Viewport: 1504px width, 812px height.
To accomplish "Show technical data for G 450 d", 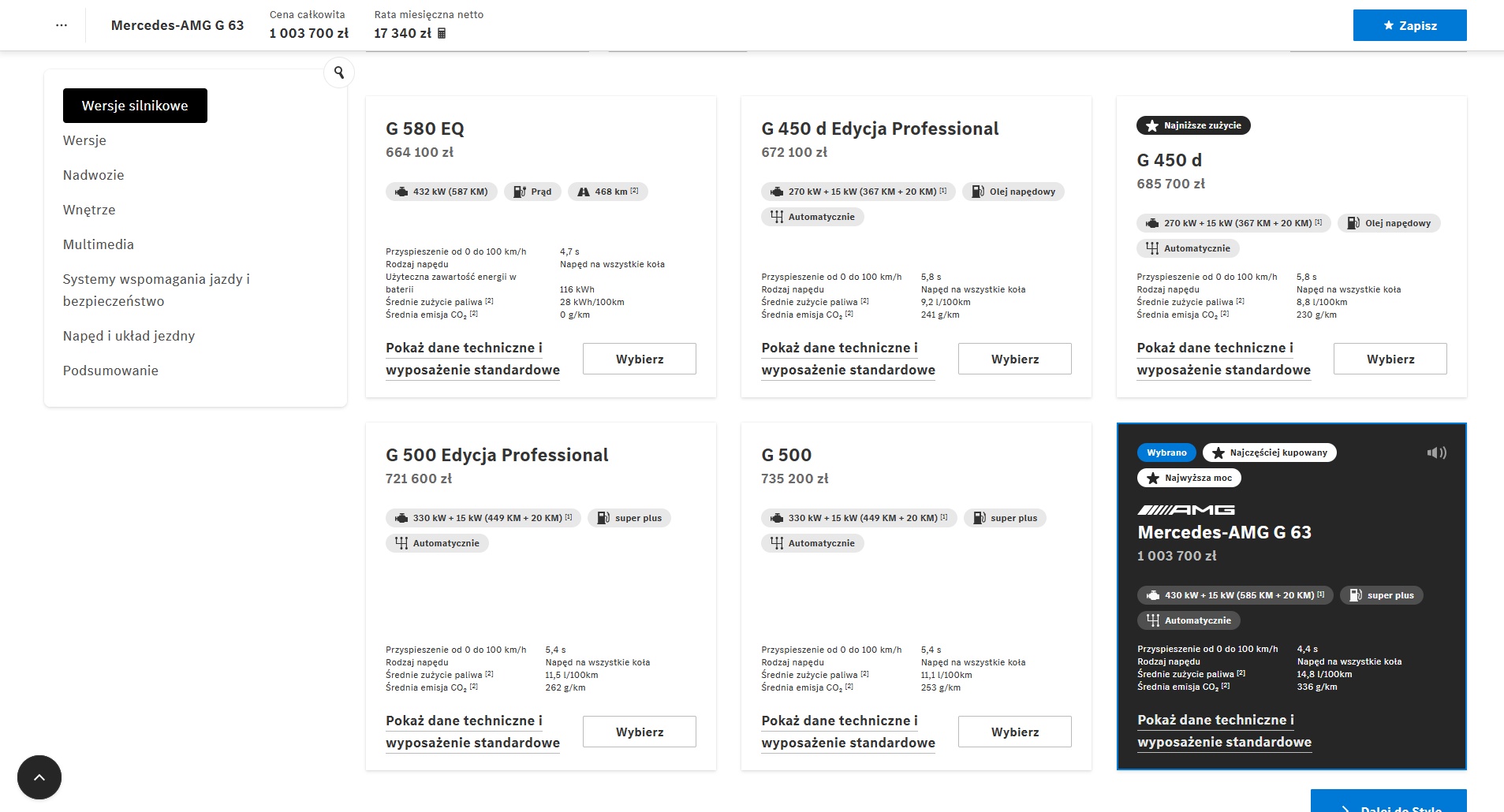I will tap(1223, 359).
